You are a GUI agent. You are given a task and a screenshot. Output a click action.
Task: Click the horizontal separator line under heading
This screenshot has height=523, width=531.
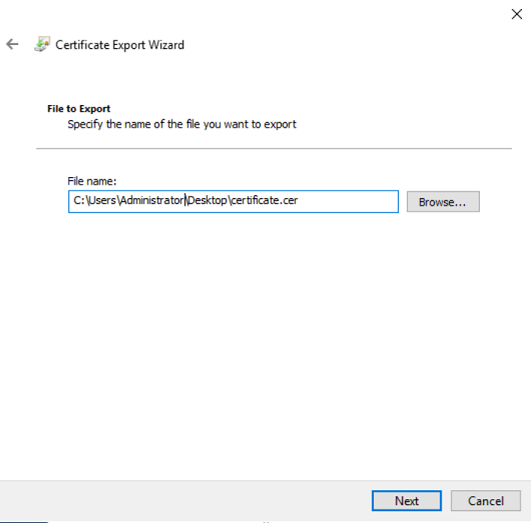point(274,148)
